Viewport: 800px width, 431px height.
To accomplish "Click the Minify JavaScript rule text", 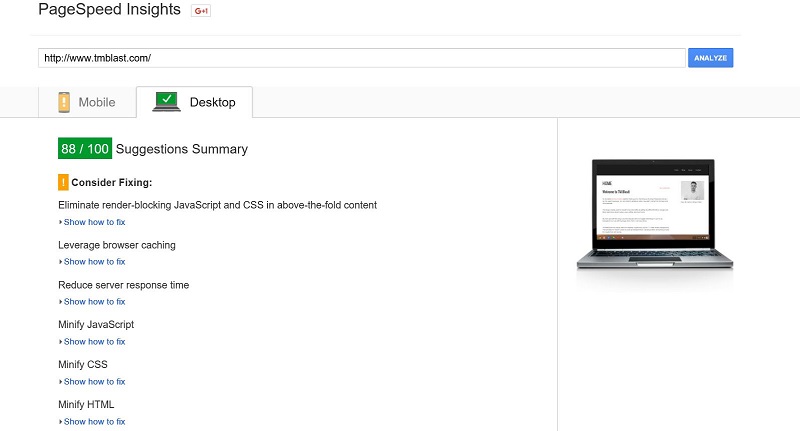I will tap(96, 324).
